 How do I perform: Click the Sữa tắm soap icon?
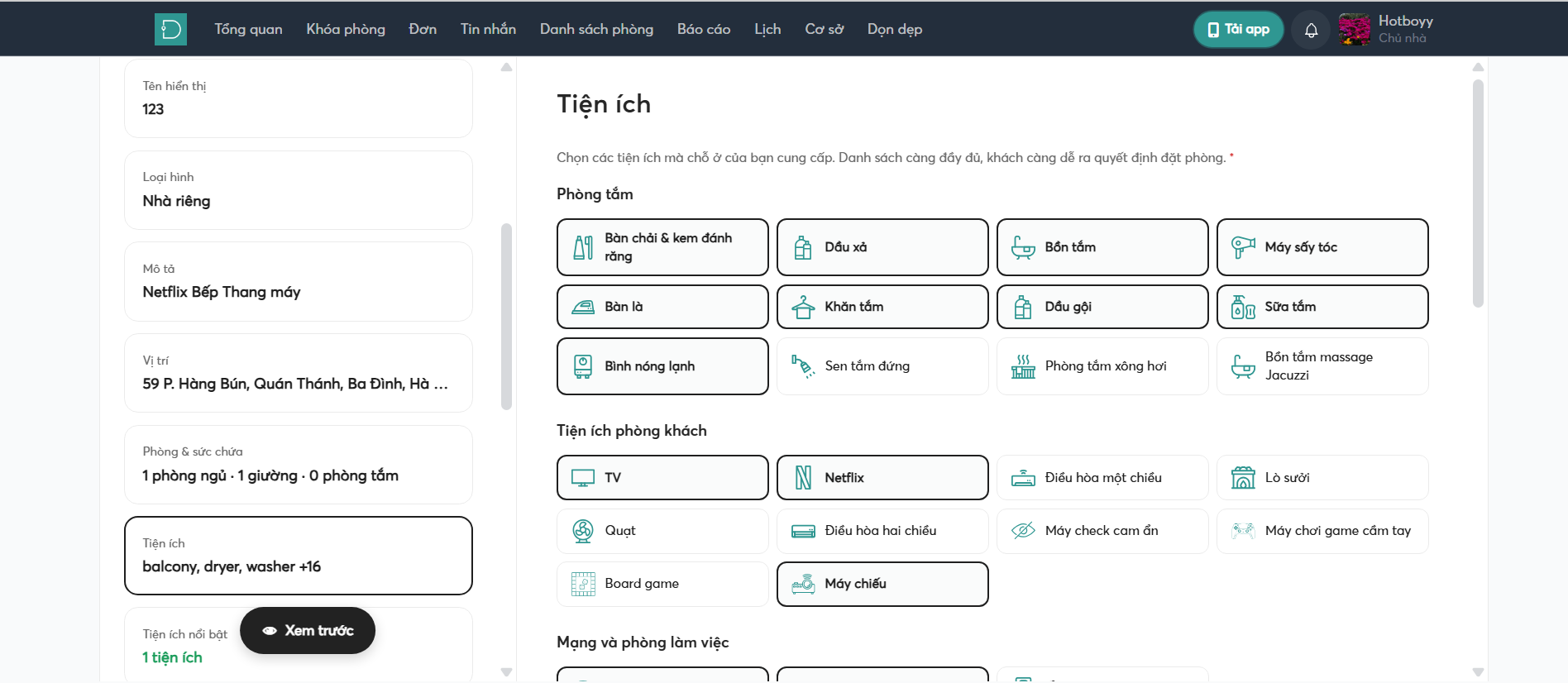1243,307
